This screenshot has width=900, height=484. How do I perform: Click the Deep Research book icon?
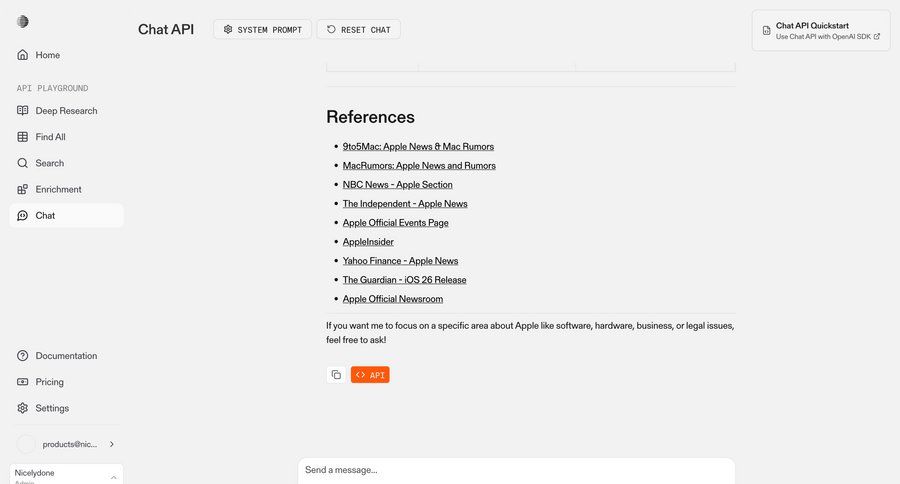23,111
